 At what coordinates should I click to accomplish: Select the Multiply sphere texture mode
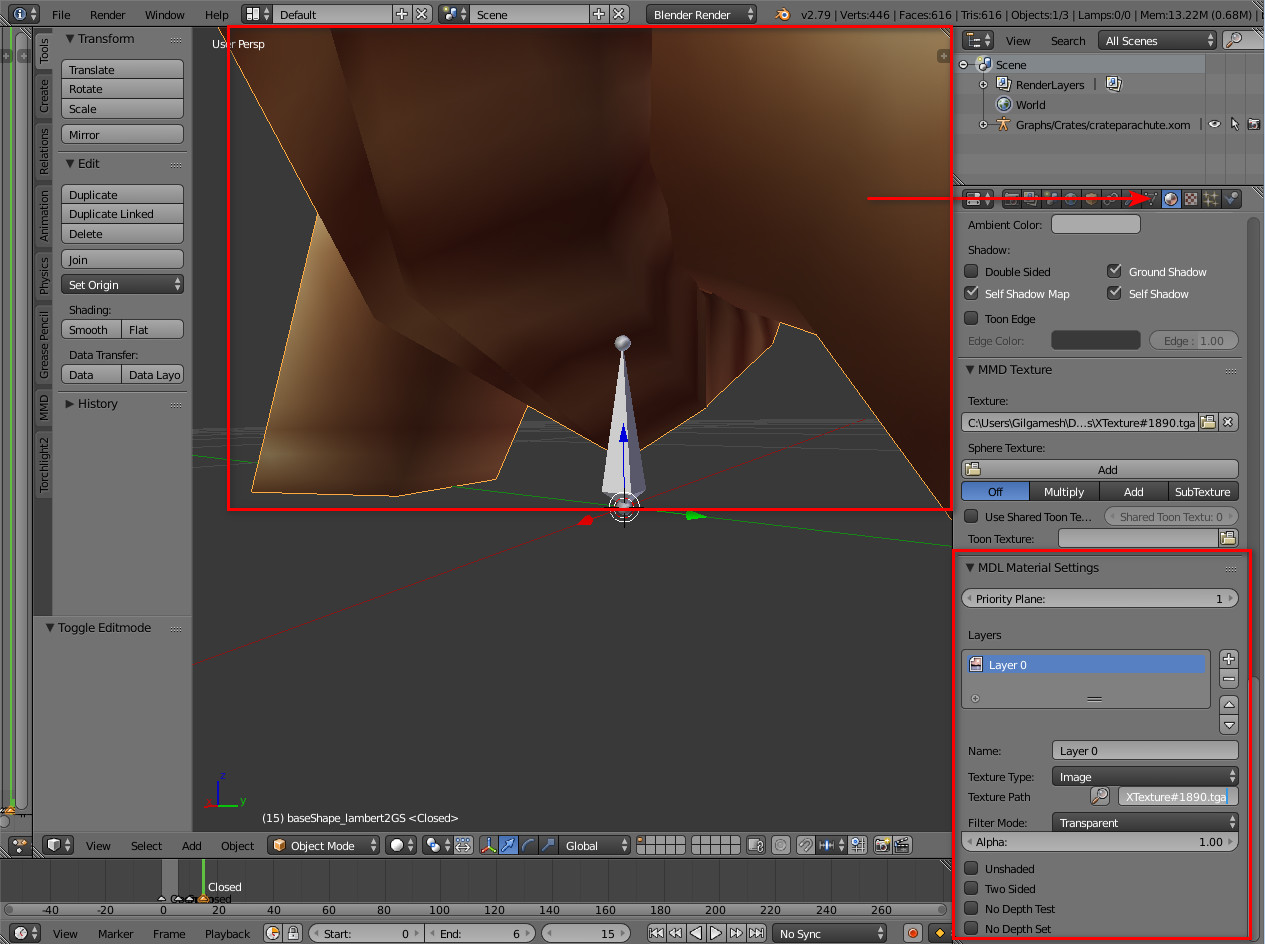pos(1064,491)
